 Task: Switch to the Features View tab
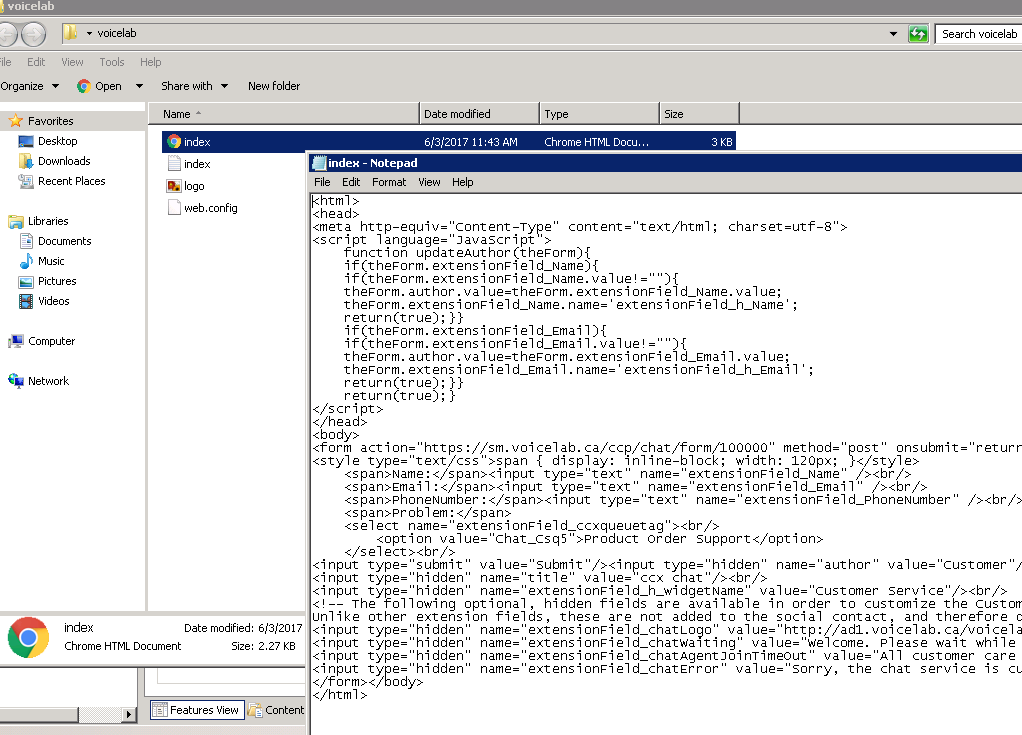click(197, 710)
